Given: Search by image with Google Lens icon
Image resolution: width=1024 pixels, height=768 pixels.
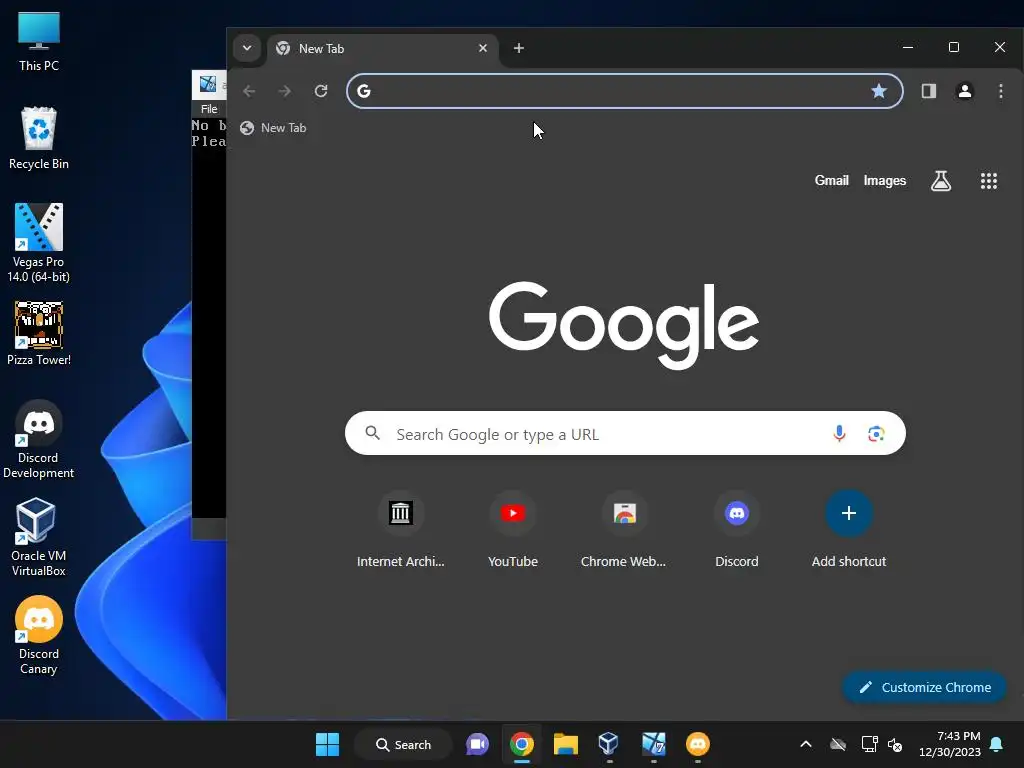Looking at the screenshot, I should click(876, 434).
